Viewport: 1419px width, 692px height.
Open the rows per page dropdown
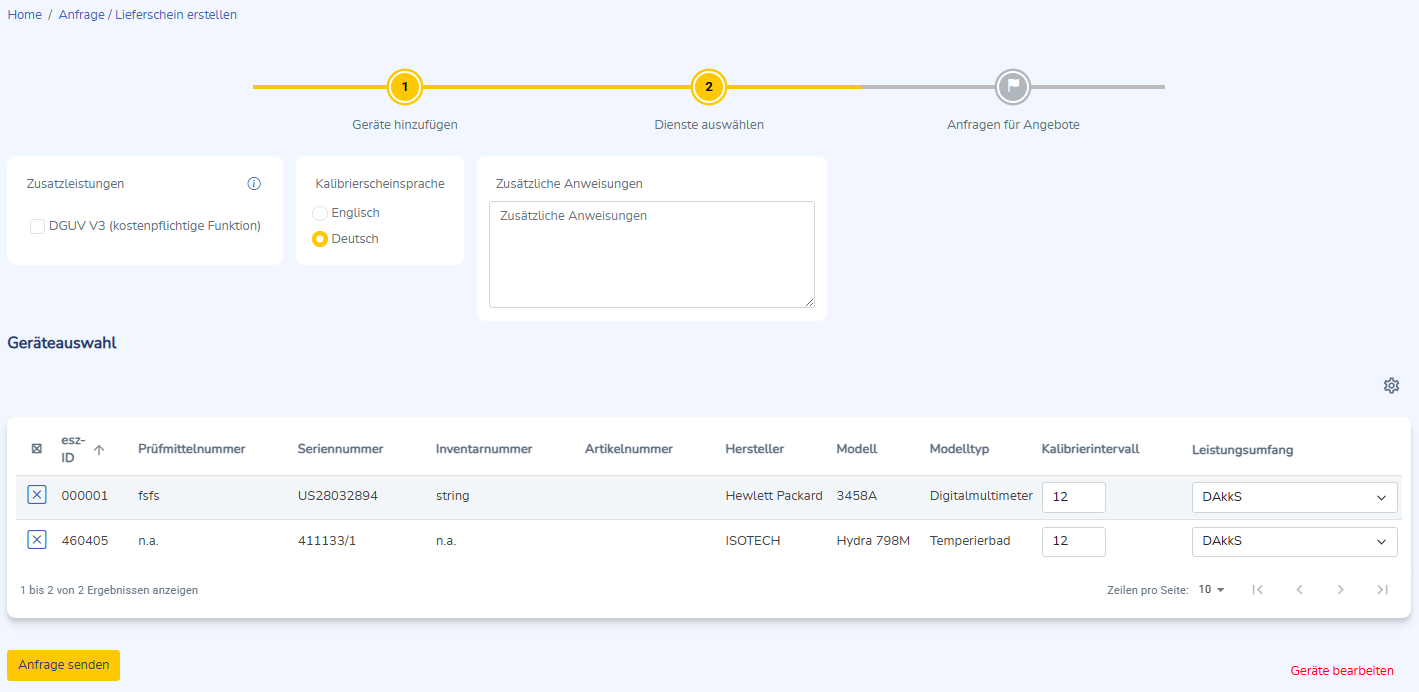(1212, 590)
